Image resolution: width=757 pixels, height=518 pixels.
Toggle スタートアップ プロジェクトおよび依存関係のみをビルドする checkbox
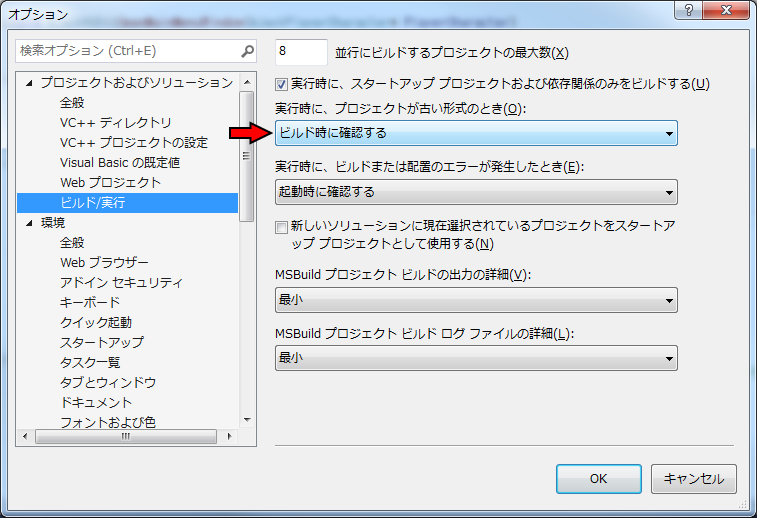coord(282,84)
